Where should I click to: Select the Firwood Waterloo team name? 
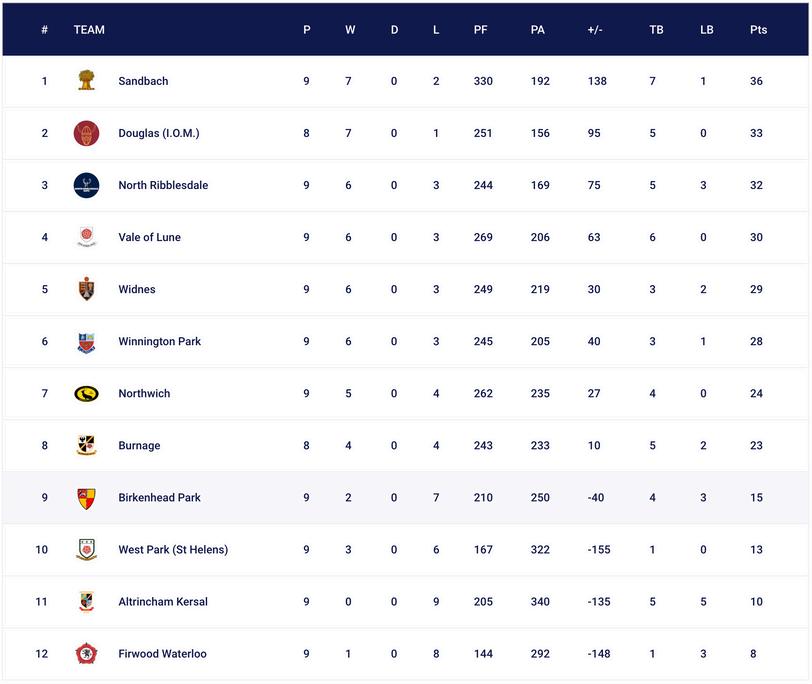coord(162,654)
